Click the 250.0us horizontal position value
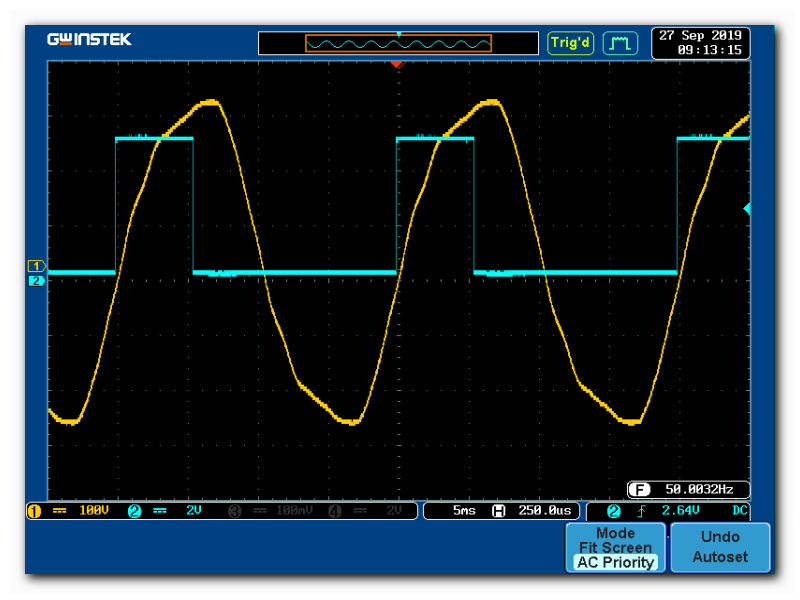Image resolution: width=800 pixels, height=600 pixels. pos(545,511)
